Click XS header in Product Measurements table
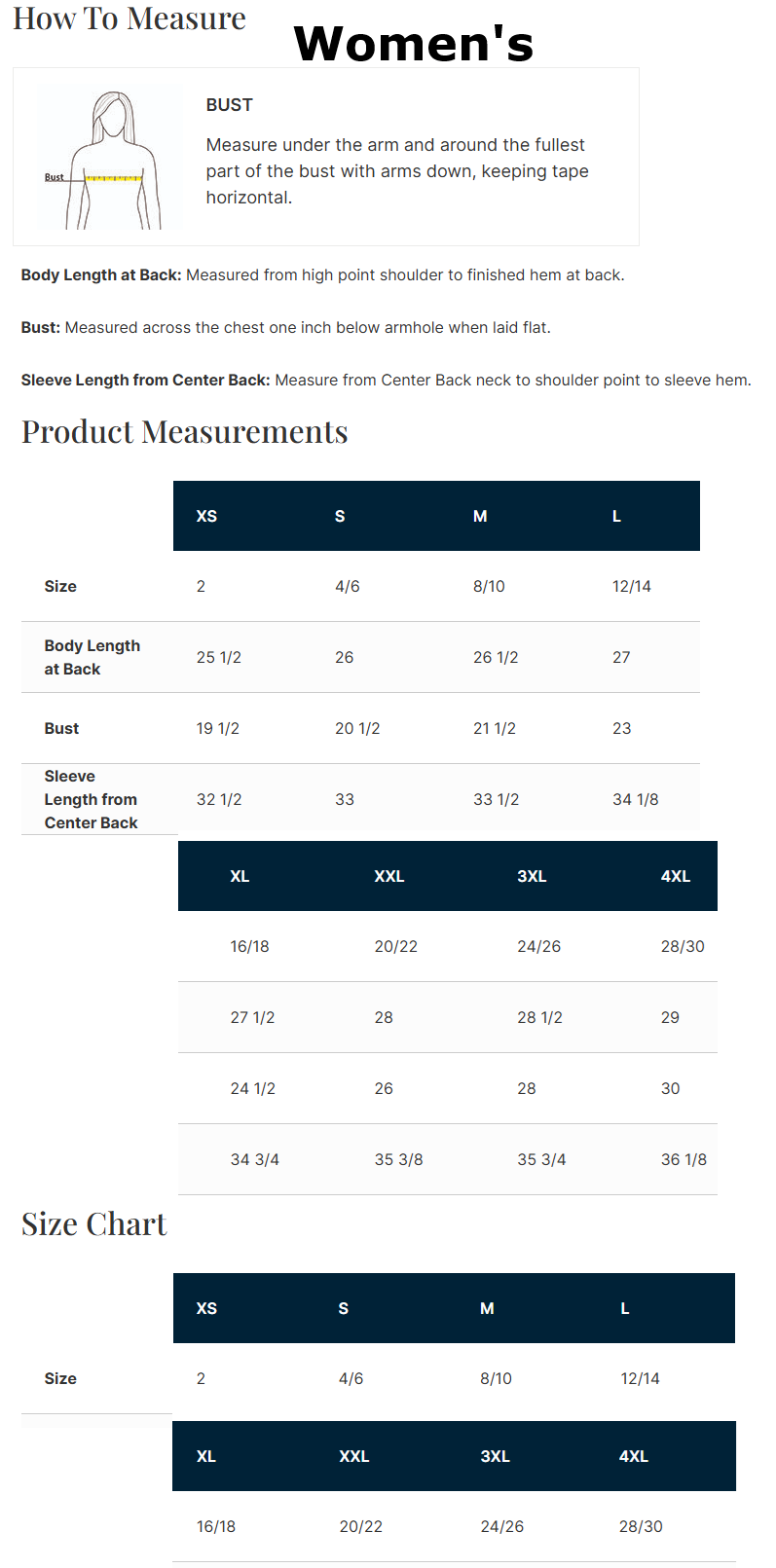The height and width of the screenshot is (1568, 776). pos(206,516)
